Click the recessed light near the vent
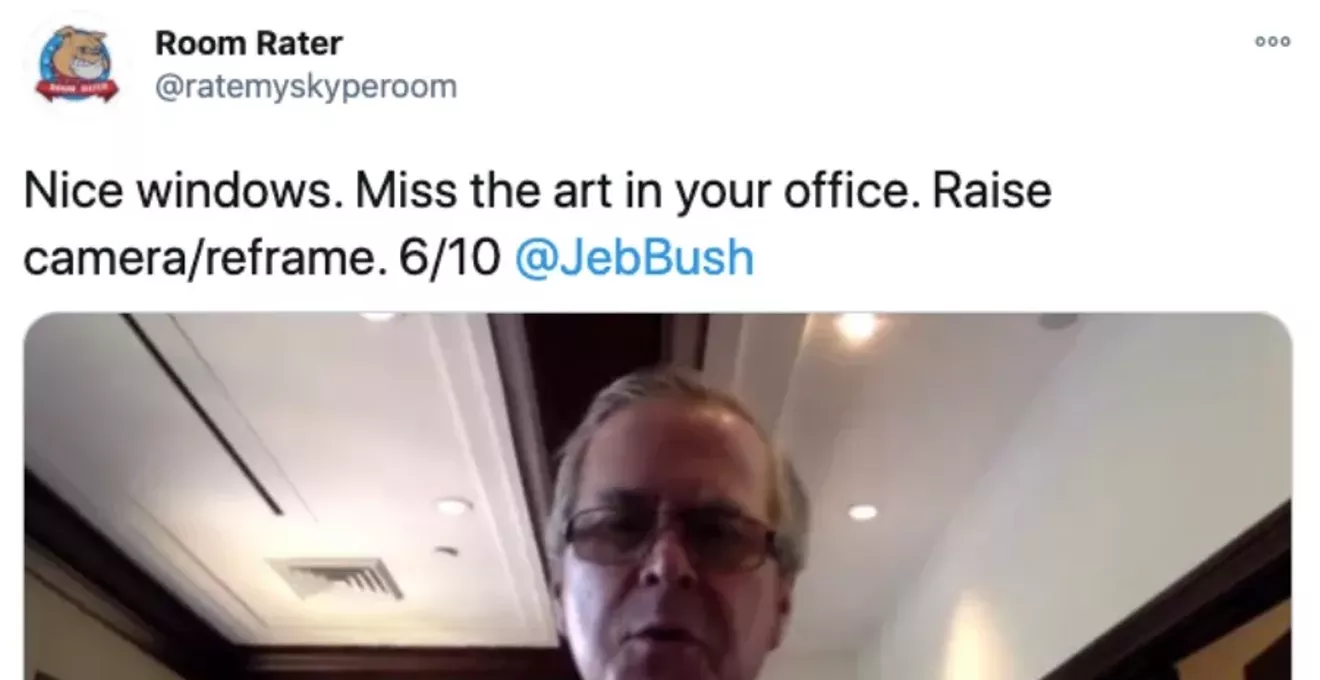Image resolution: width=1320 pixels, height=680 pixels. click(453, 506)
